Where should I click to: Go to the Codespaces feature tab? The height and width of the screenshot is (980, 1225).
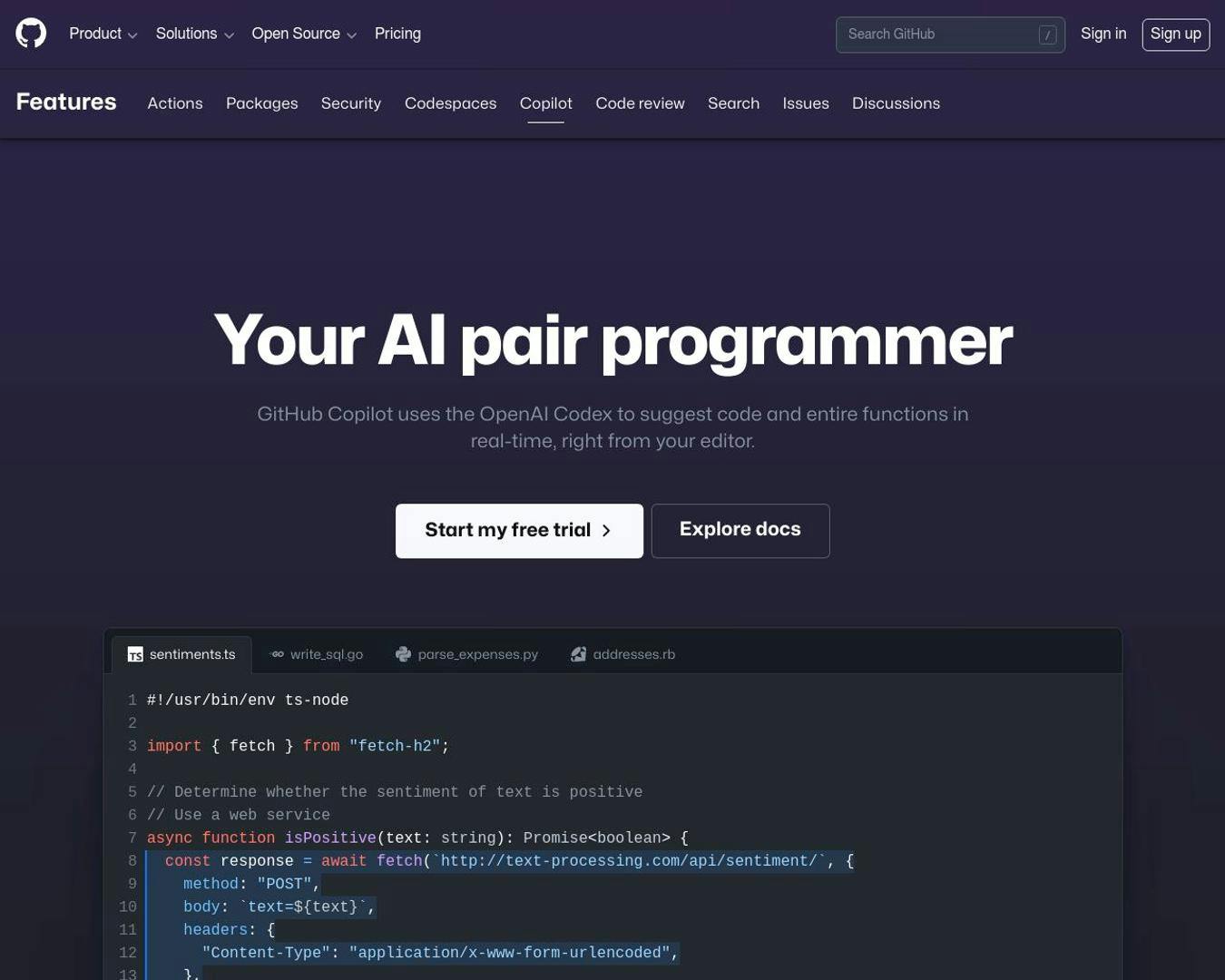450,103
